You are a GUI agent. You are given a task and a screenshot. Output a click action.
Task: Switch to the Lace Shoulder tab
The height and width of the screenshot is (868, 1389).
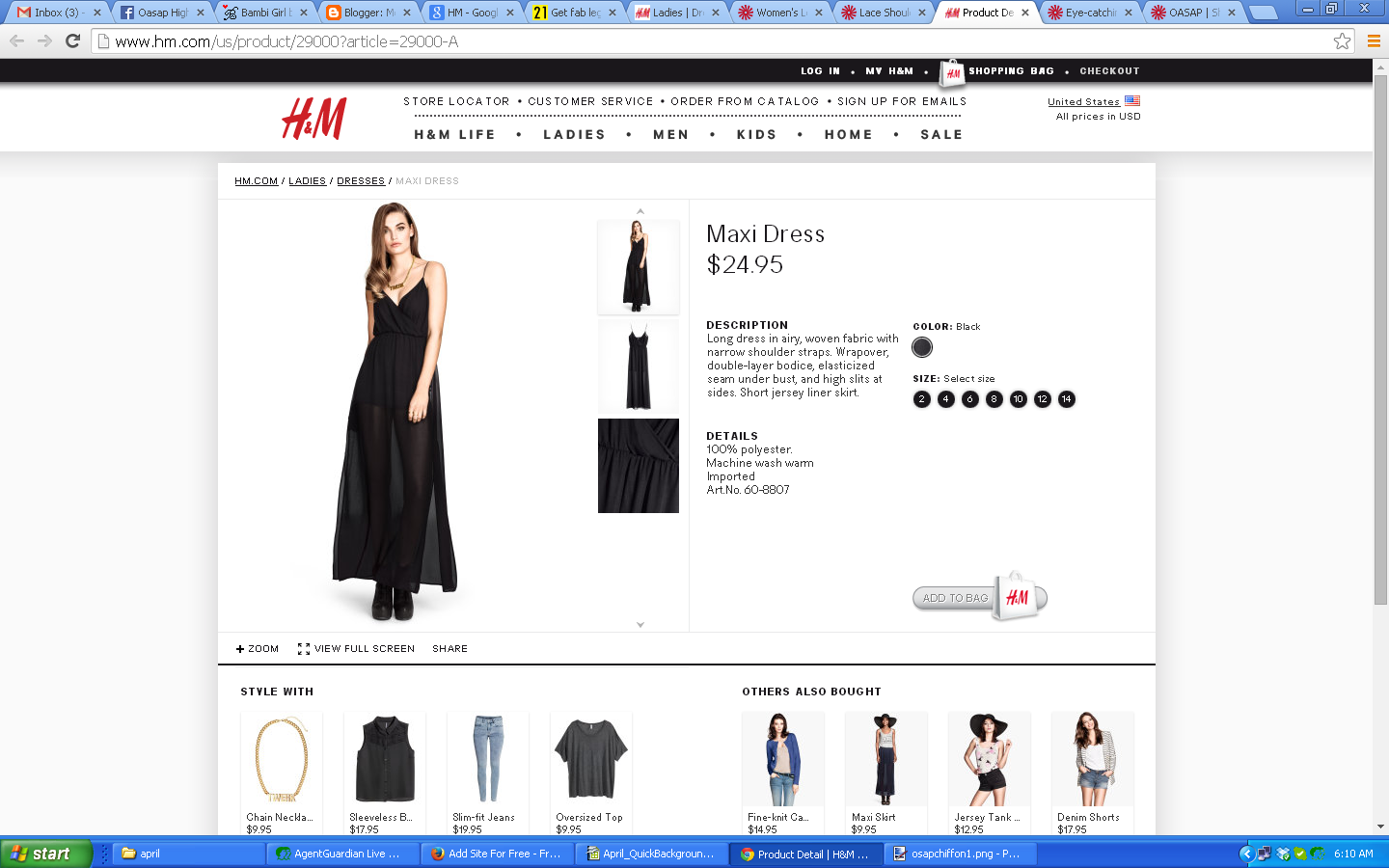884,13
